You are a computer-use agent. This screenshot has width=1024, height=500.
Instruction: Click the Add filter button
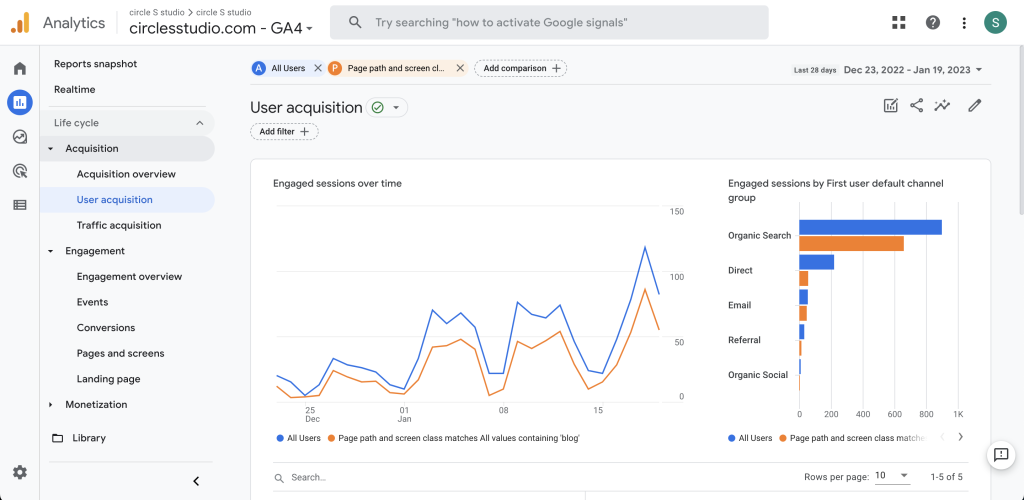[x=284, y=131]
